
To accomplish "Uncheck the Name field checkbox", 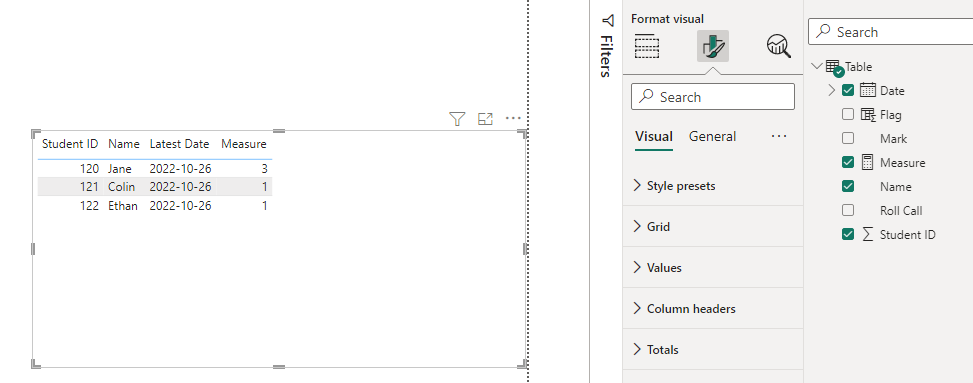I will 848,186.
